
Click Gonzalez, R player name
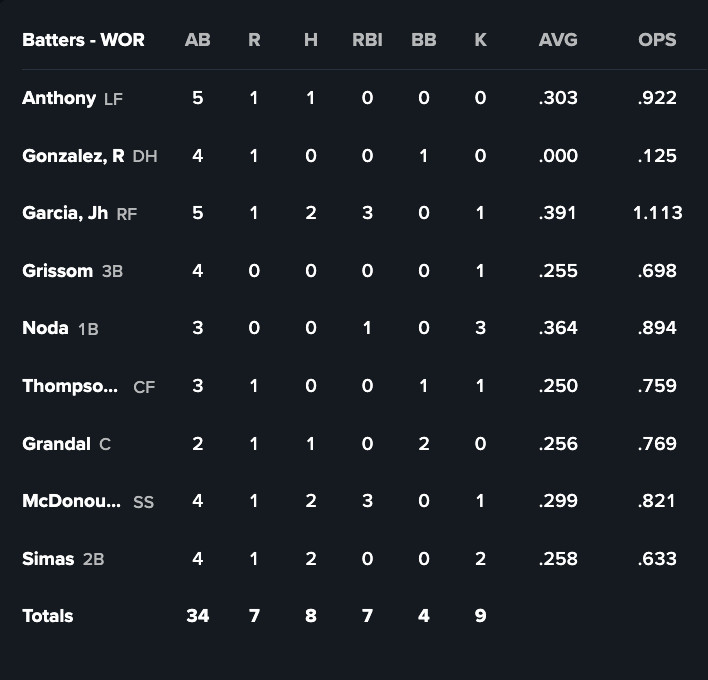click(x=73, y=156)
